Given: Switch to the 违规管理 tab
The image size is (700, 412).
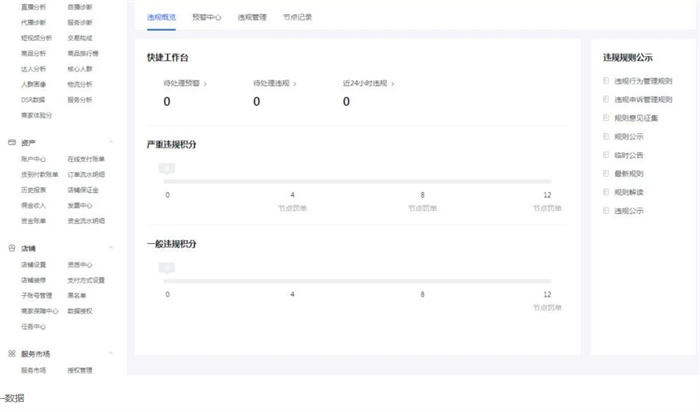Looking at the screenshot, I should point(252,17).
